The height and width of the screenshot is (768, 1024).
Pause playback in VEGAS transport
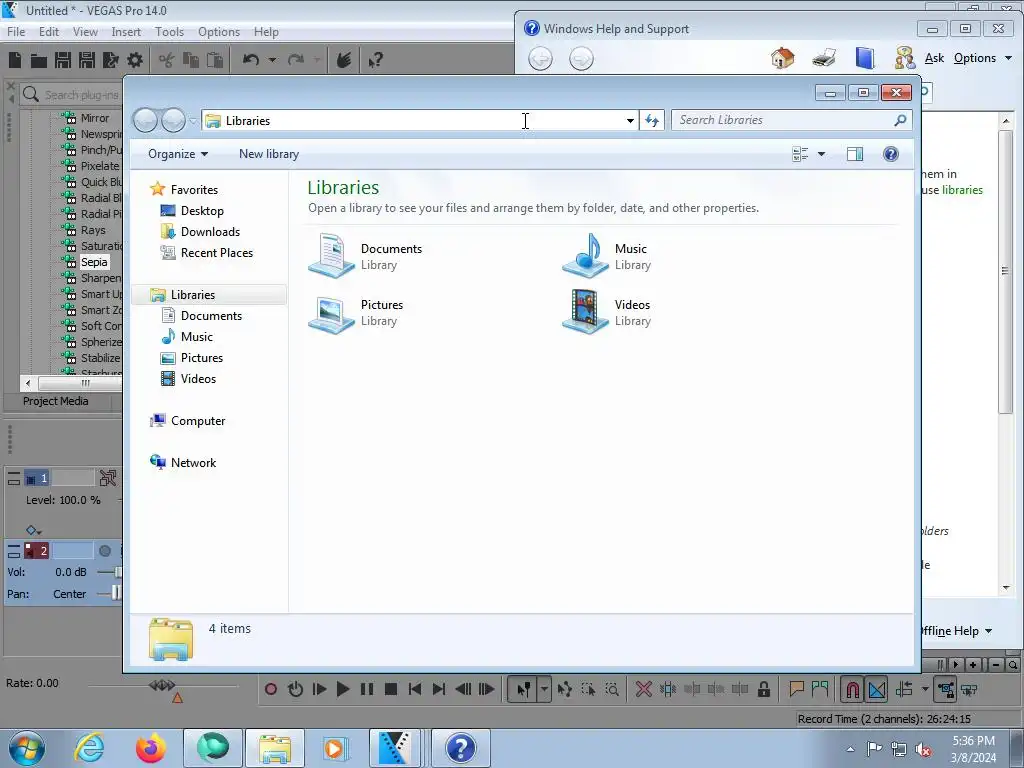click(x=367, y=689)
